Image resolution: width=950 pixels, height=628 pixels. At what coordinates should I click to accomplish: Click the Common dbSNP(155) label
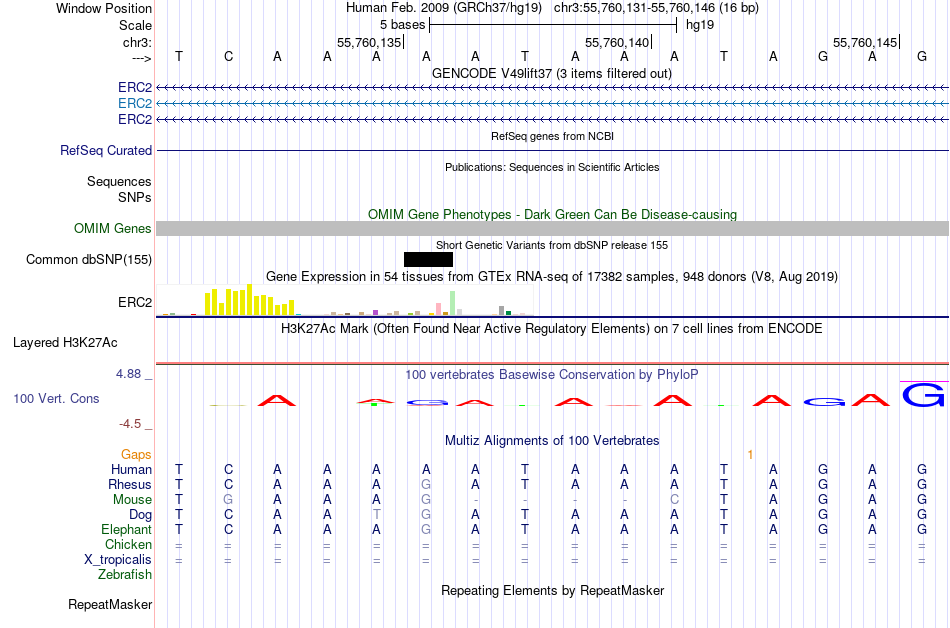click(89, 259)
